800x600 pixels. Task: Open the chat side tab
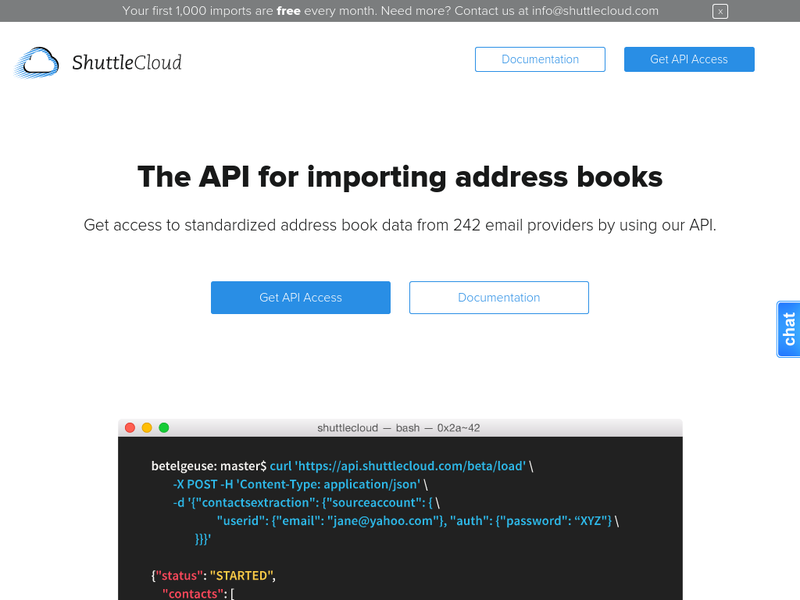[788, 329]
